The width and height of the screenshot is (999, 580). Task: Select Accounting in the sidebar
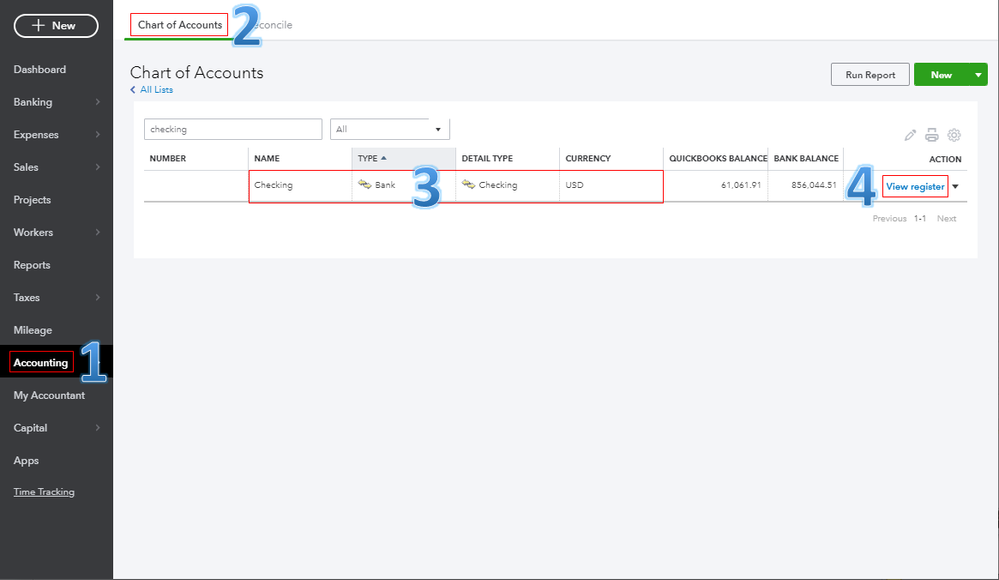pos(41,363)
